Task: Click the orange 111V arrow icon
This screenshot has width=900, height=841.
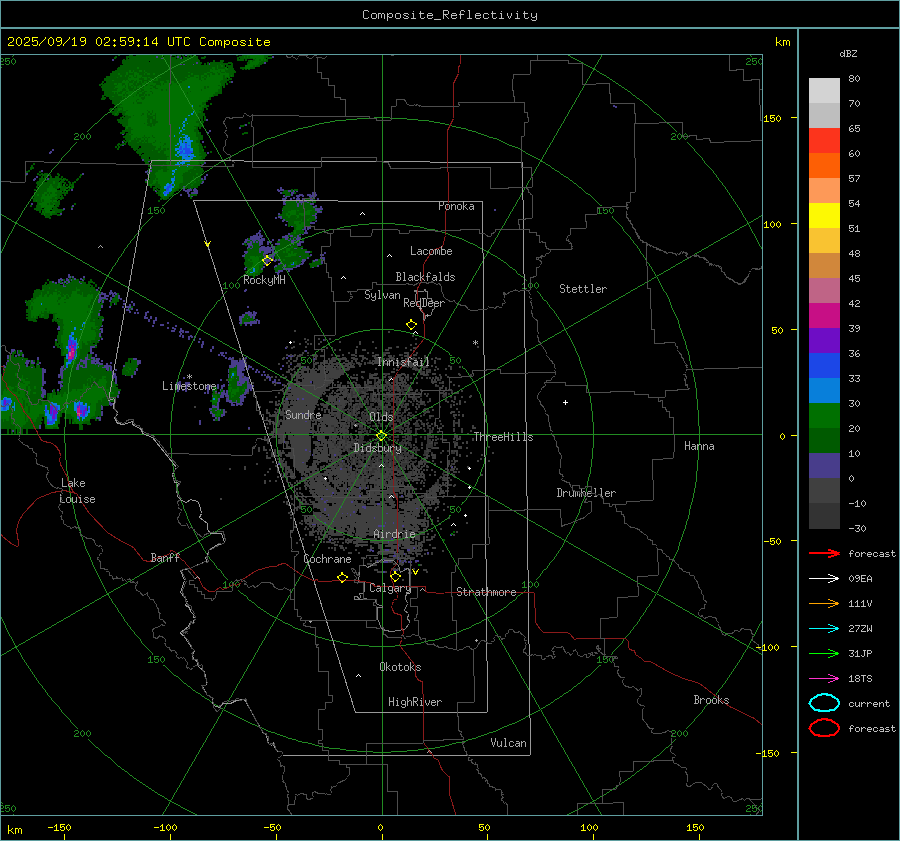Action: click(823, 603)
